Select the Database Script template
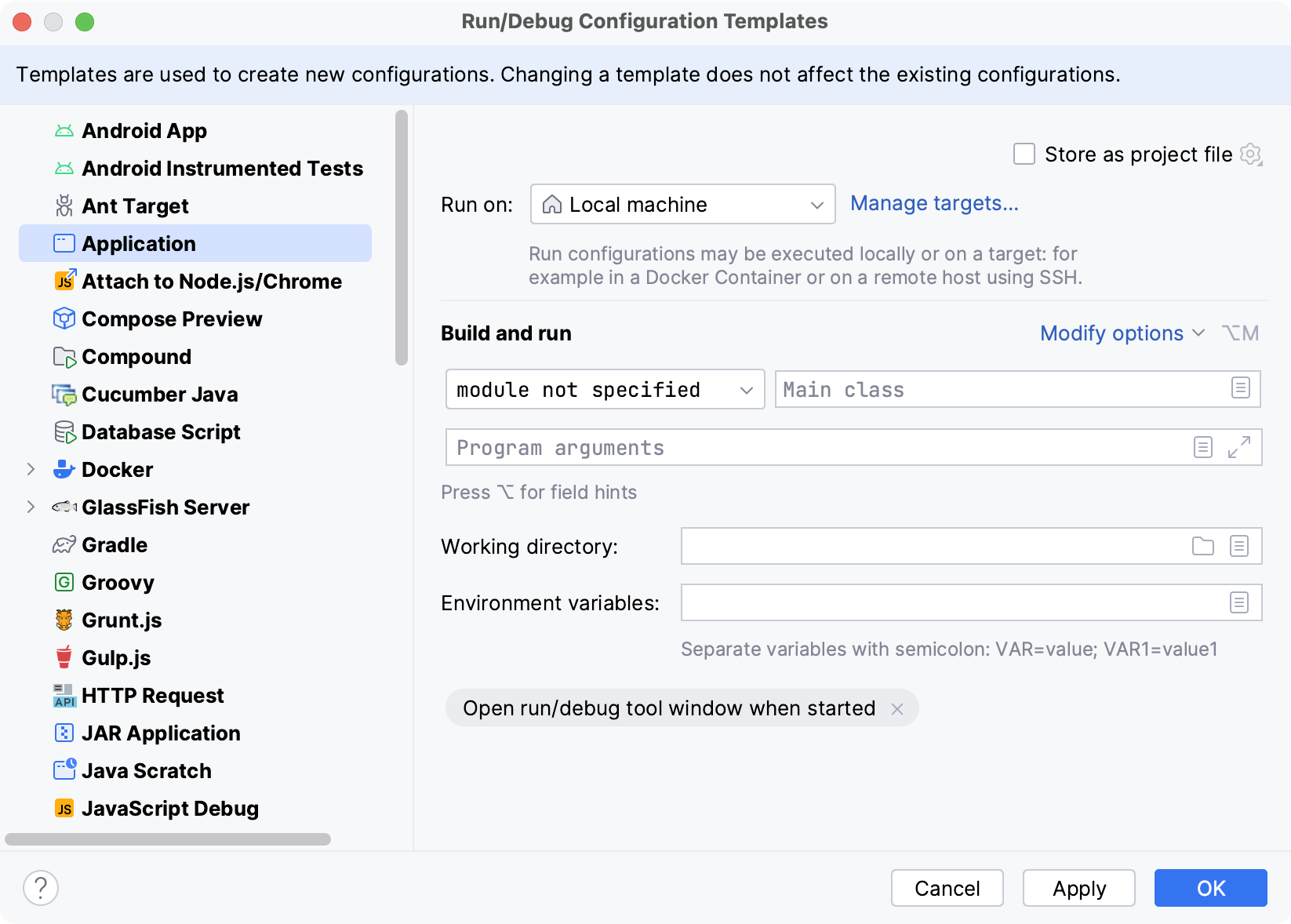1291x924 pixels. click(195, 431)
